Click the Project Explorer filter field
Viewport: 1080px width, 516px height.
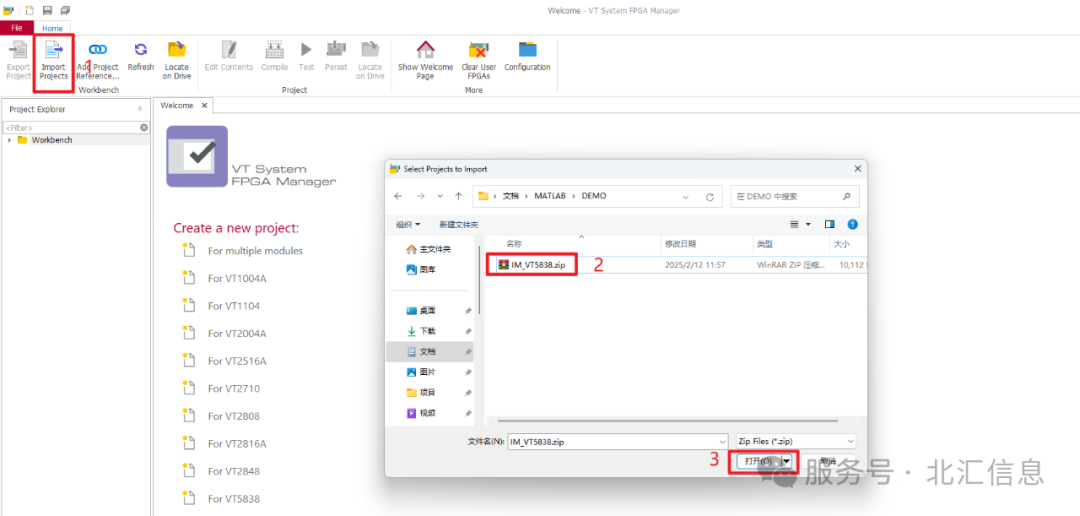click(x=71, y=127)
